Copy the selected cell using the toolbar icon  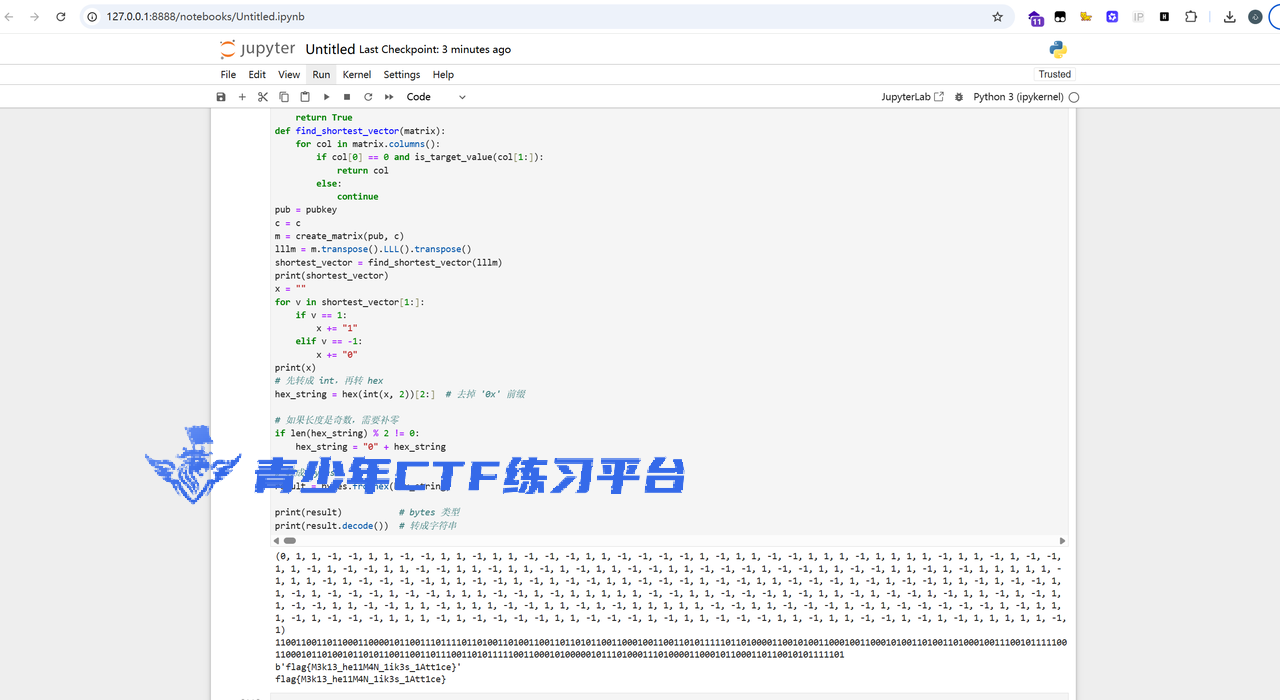[x=284, y=97]
